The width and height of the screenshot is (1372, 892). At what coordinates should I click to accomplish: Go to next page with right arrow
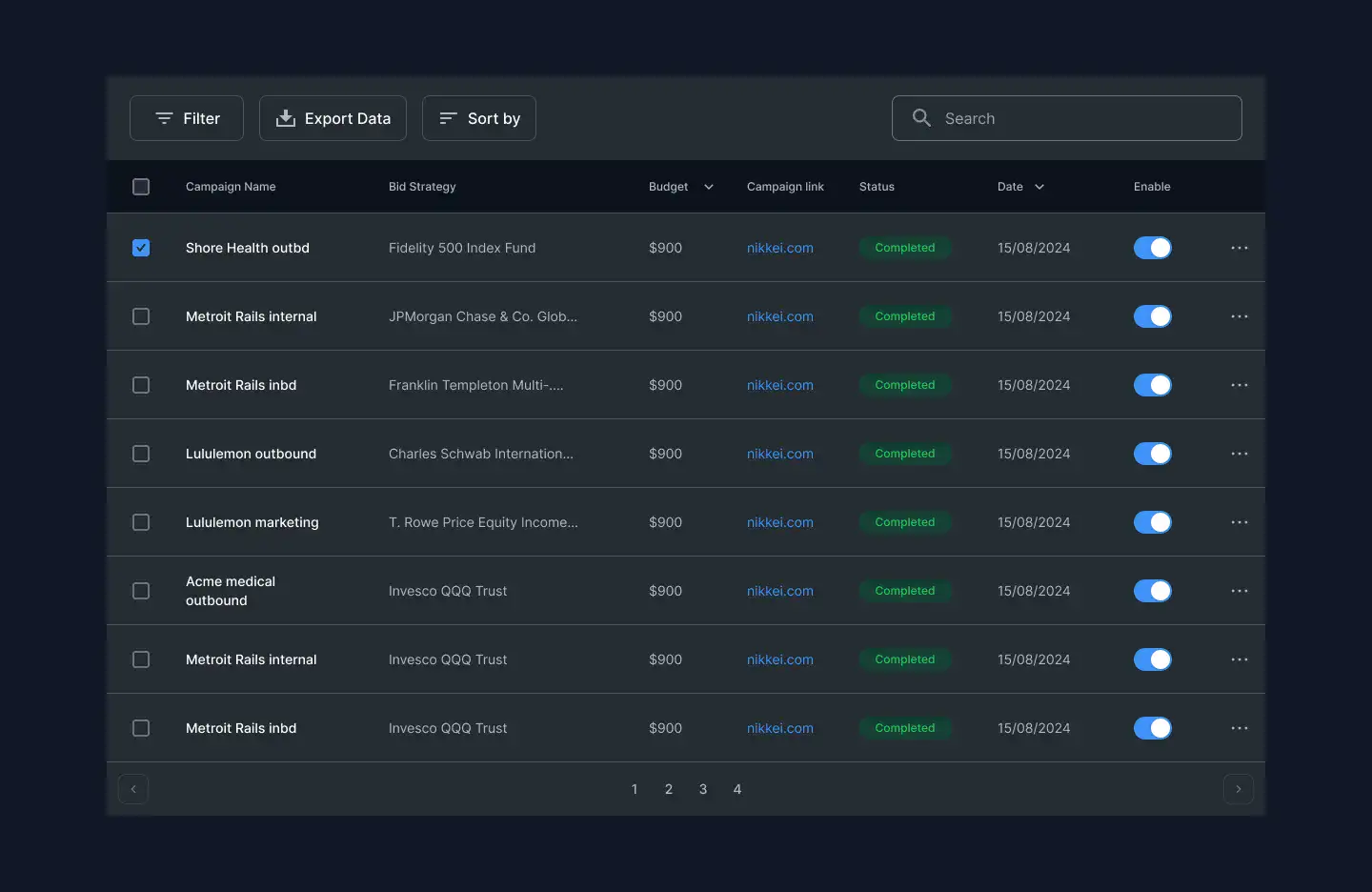(x=1239, y=789)
